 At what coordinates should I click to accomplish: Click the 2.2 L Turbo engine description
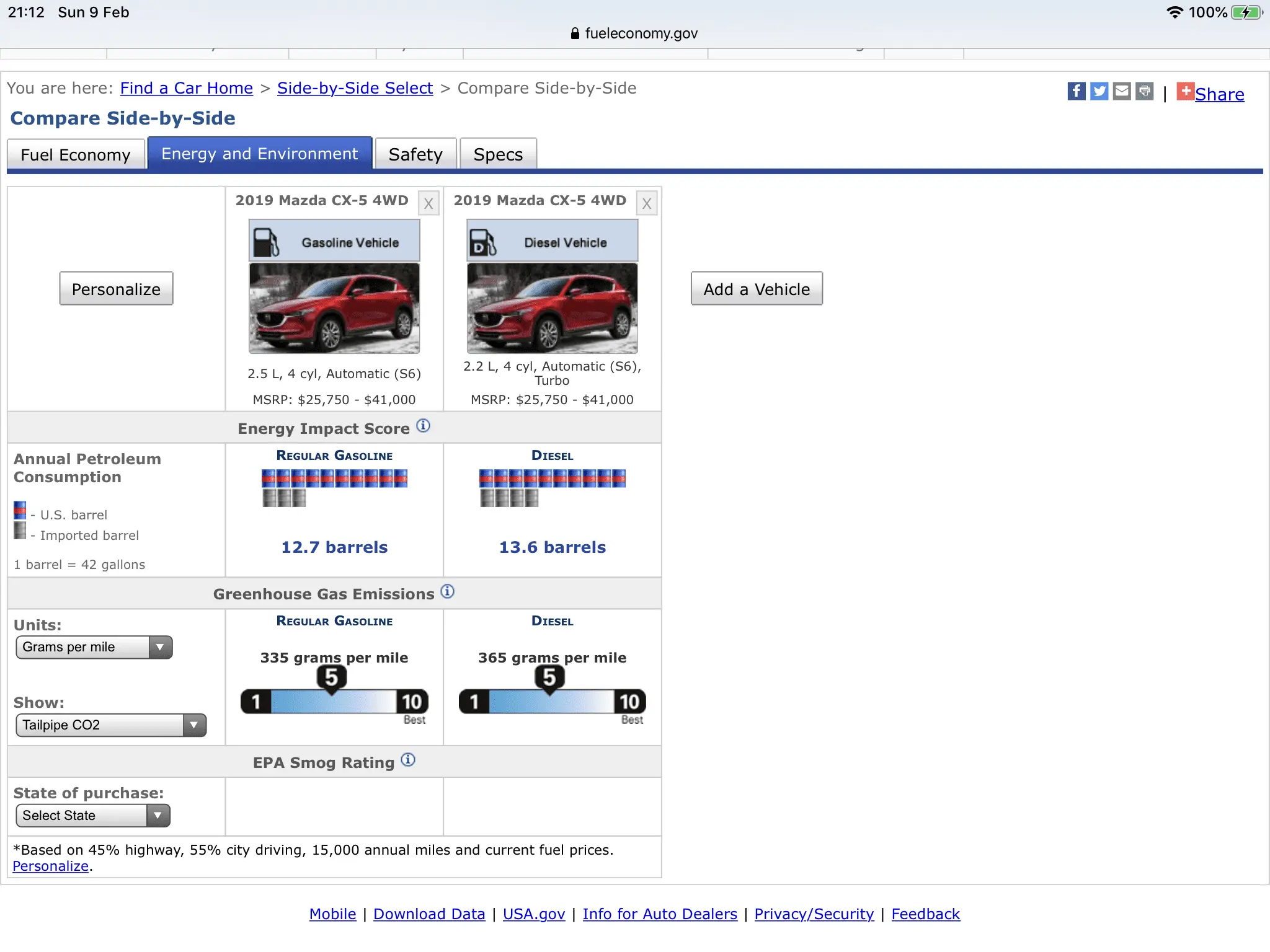(x=552, y=373)
